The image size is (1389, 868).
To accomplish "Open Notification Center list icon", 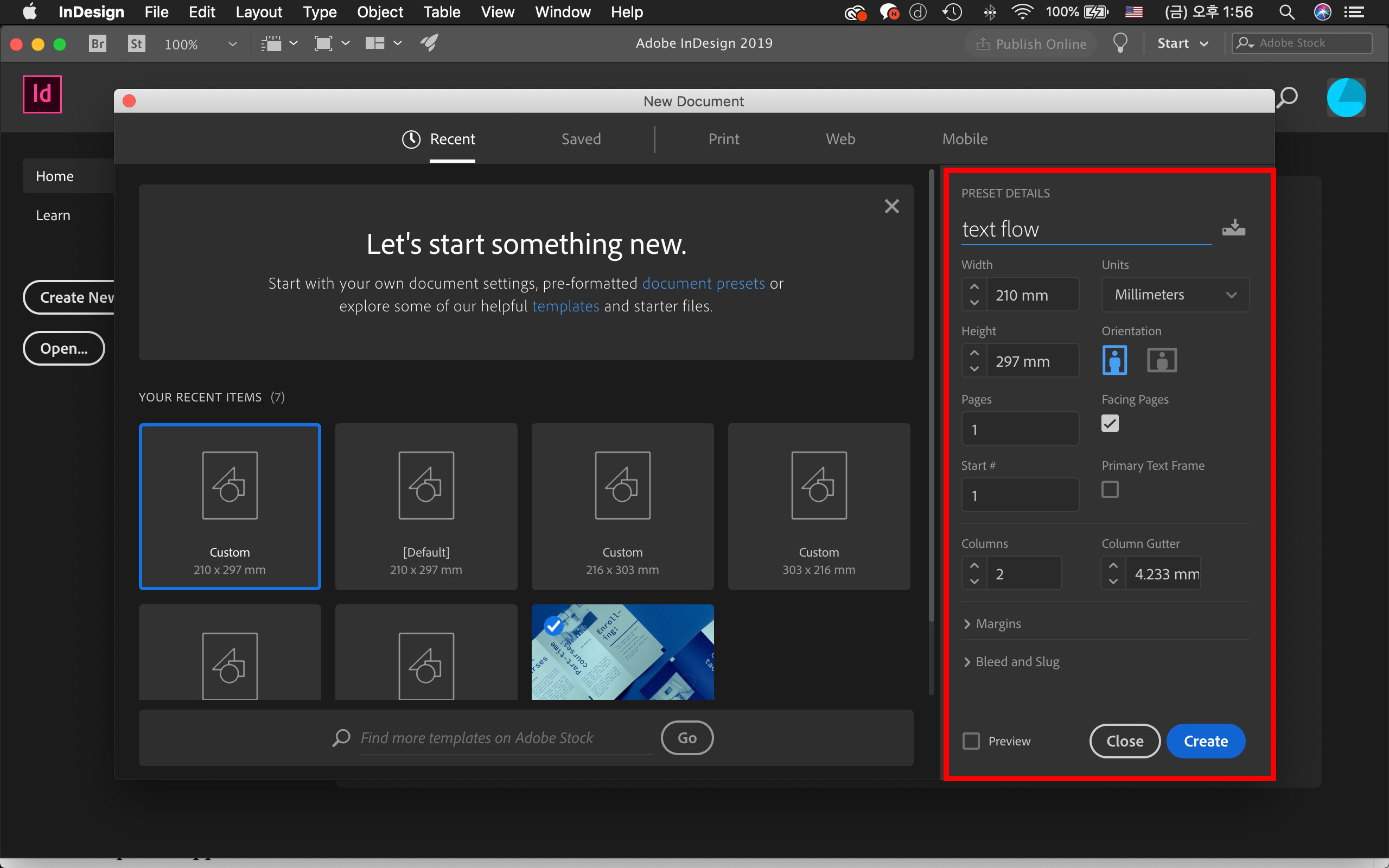I will coord(1355,12).
